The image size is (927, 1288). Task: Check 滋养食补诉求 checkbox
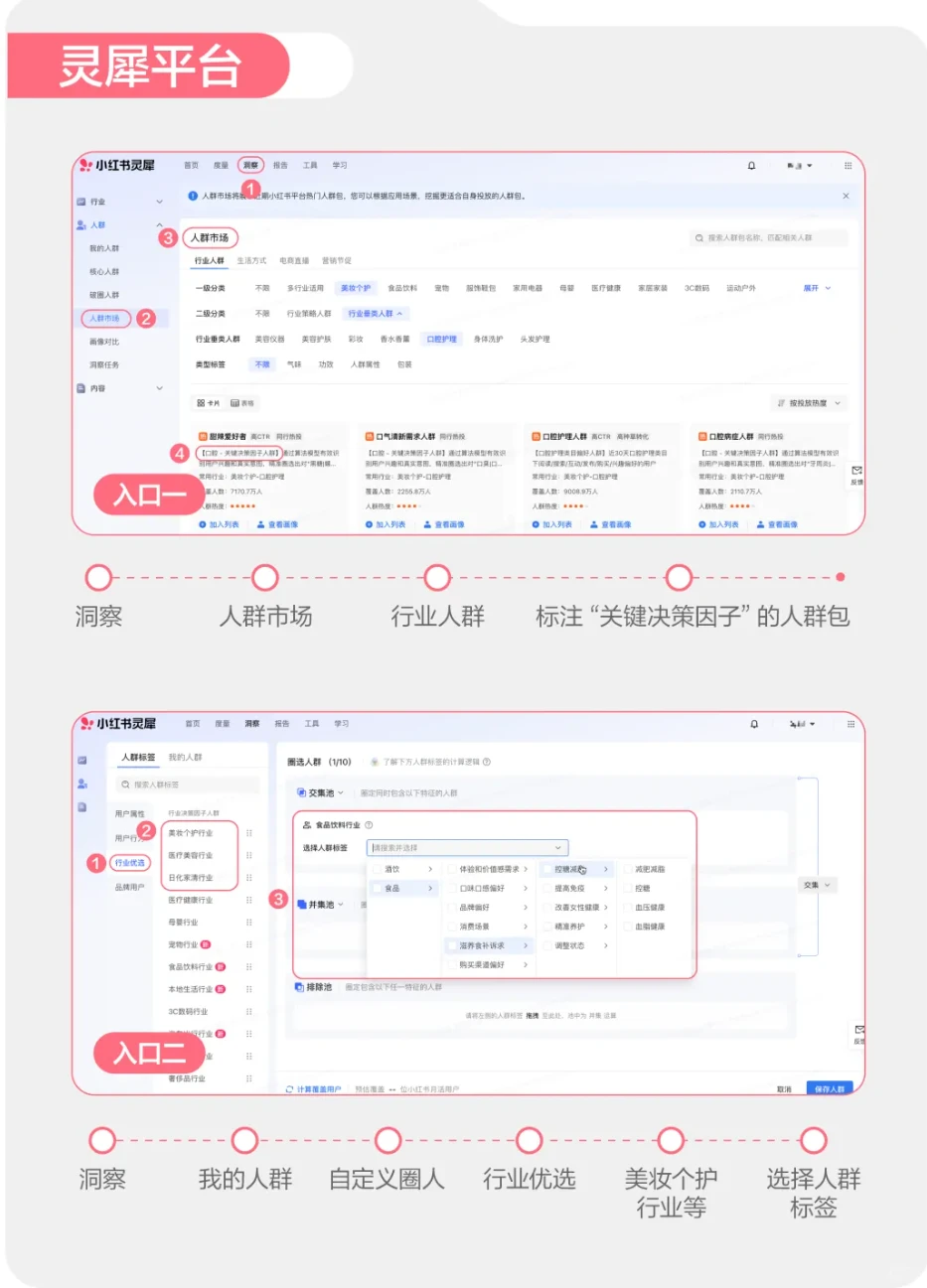[453, 945]
